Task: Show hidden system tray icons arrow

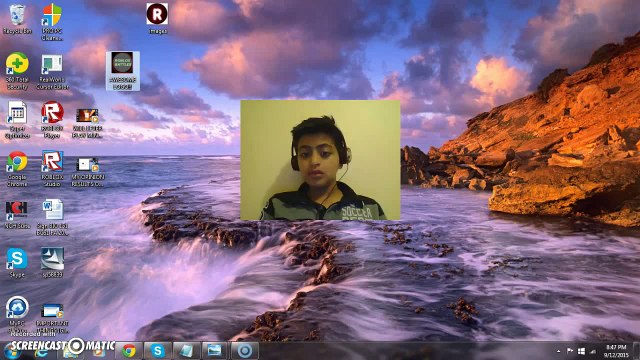Action: [558, 351]
